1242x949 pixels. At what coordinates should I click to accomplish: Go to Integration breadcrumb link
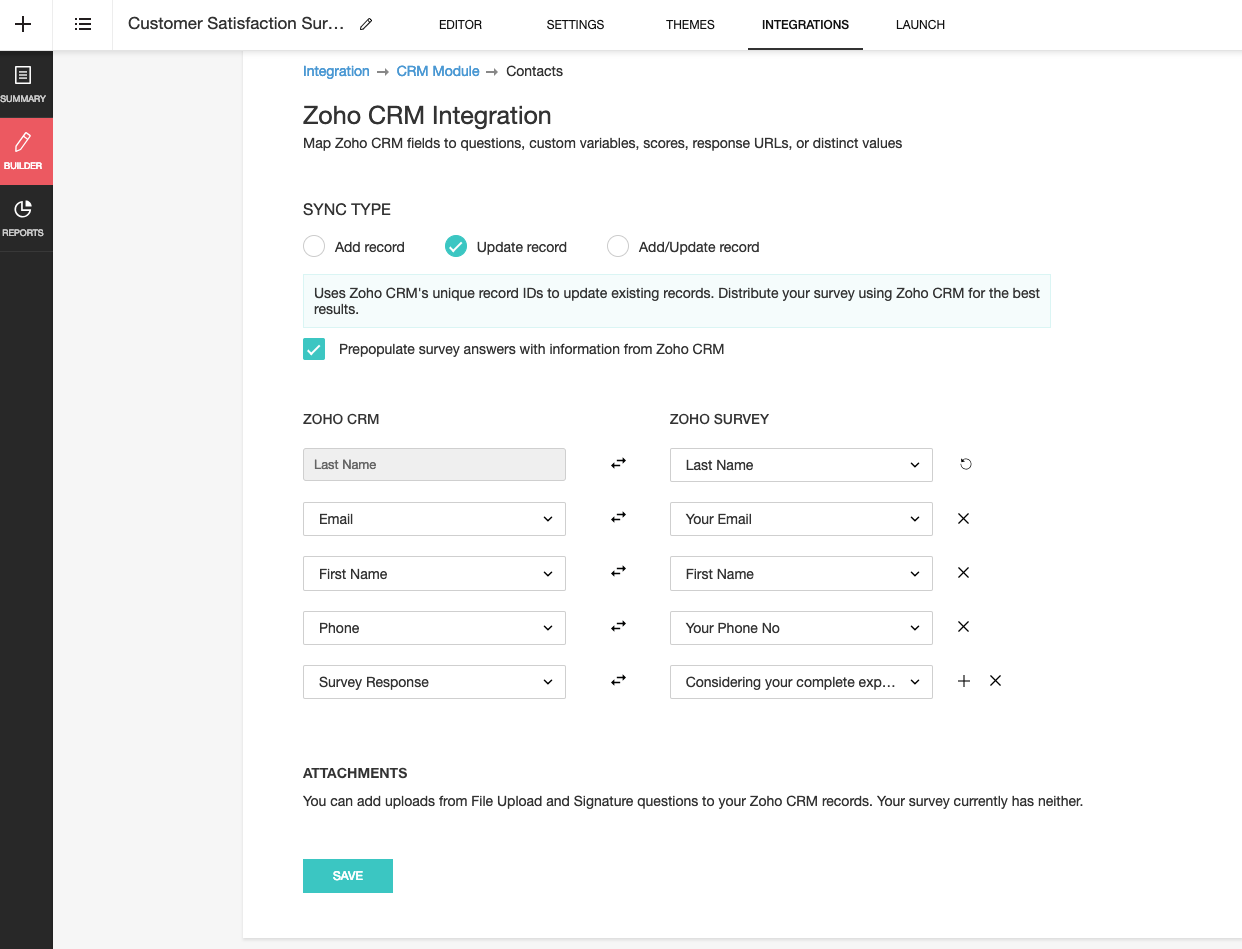336,71
